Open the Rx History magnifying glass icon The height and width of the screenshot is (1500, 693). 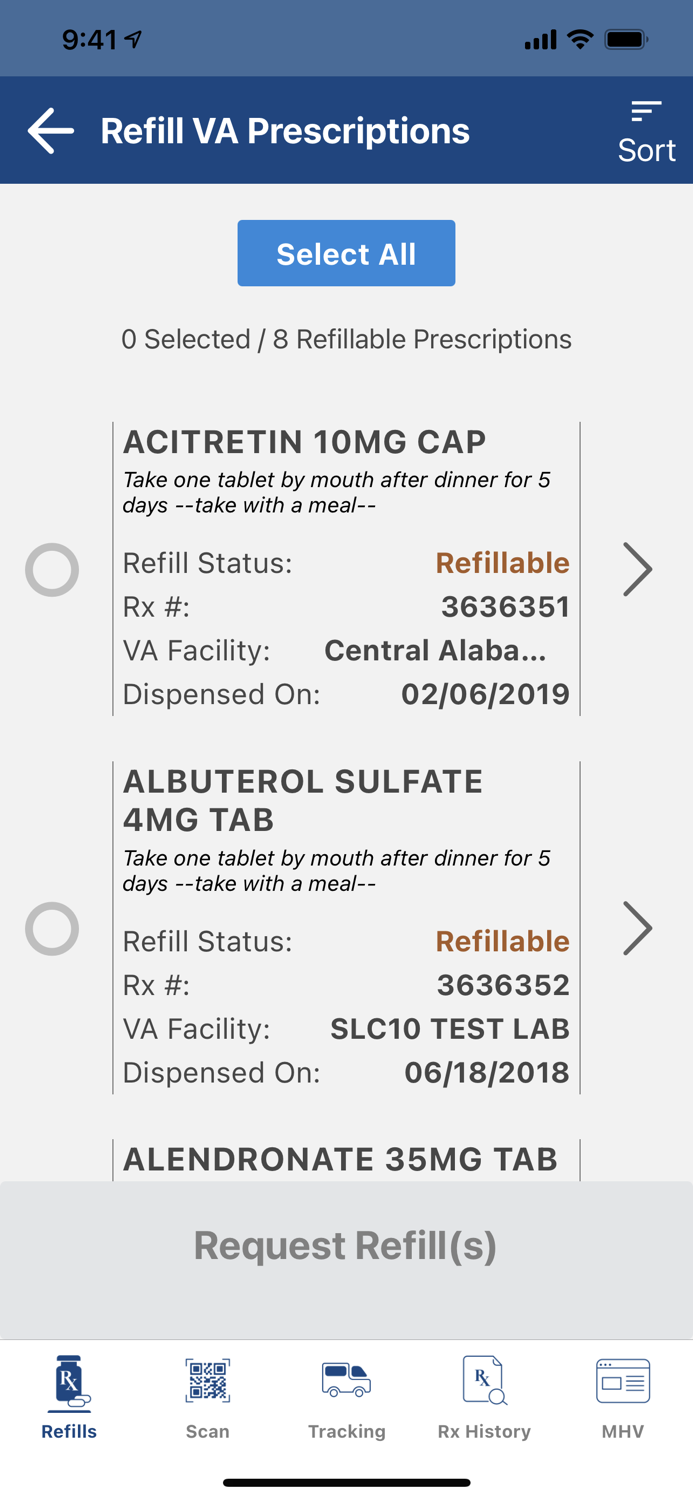point(484,1381)
